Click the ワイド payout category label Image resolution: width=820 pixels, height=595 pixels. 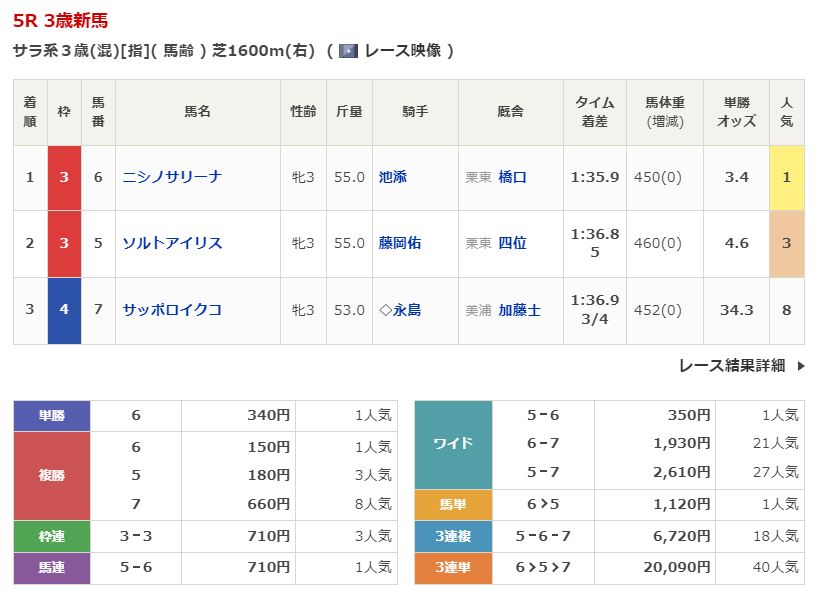point(453,444)
